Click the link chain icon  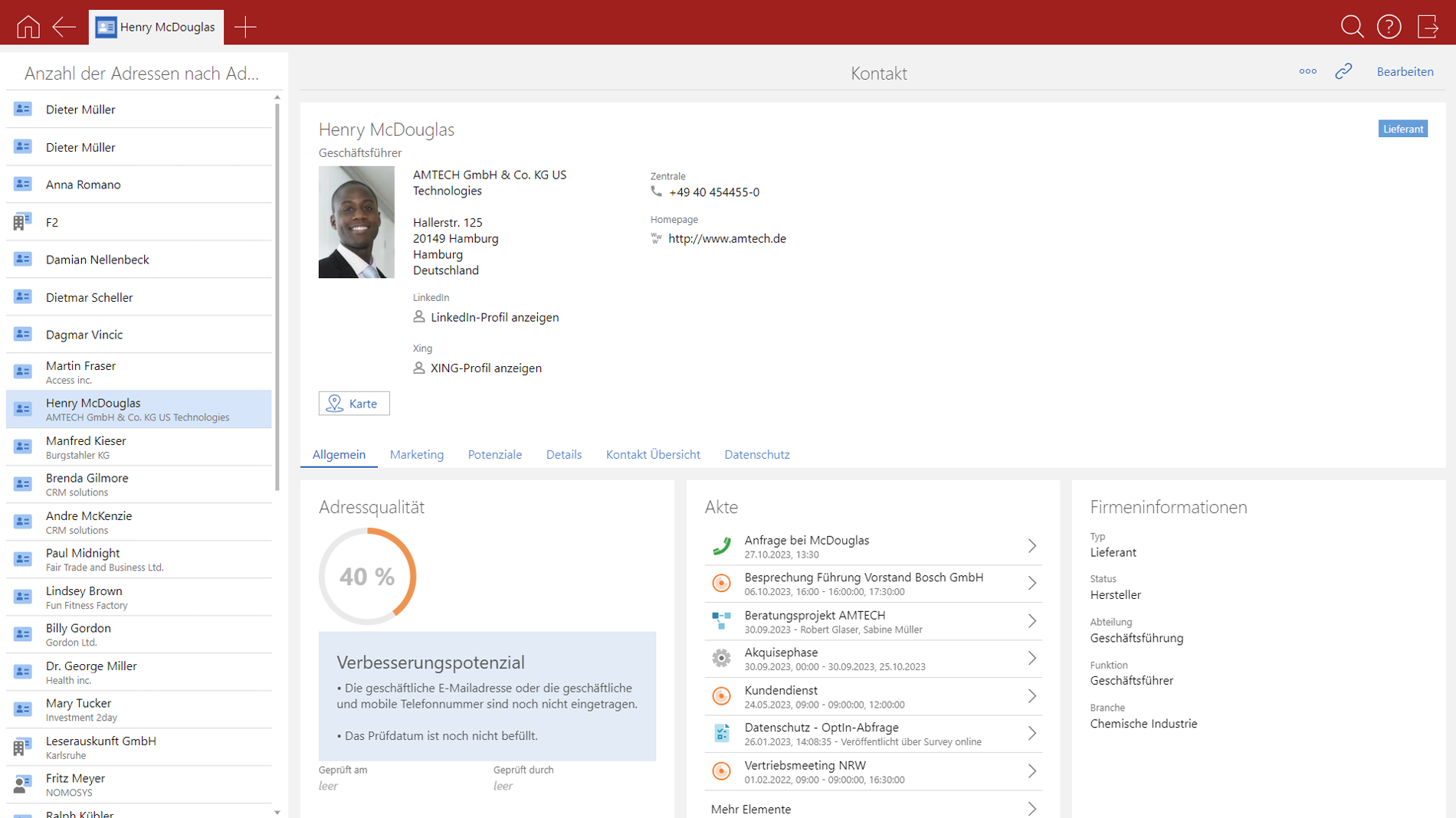(x=1343, y=71)
